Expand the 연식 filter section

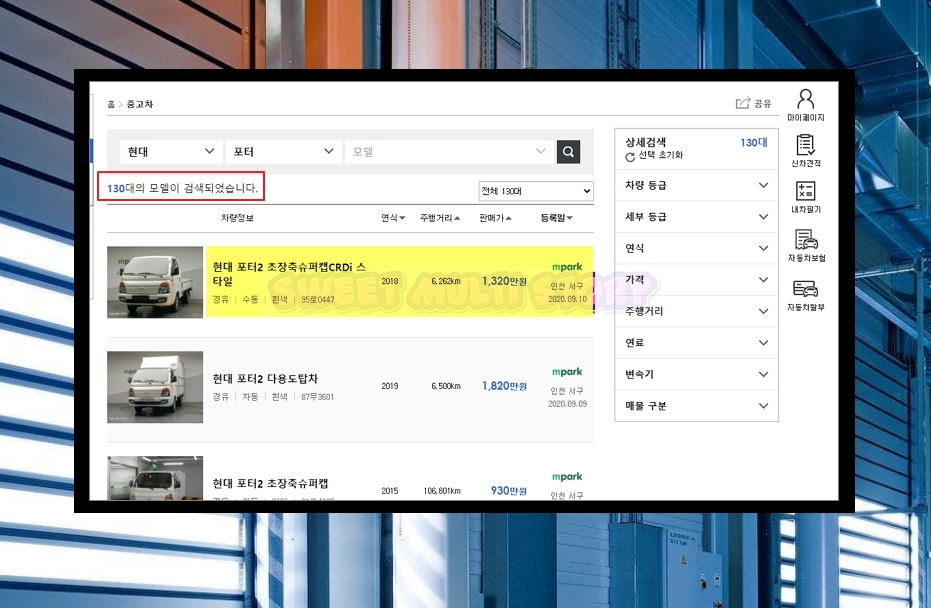[696, 248]
